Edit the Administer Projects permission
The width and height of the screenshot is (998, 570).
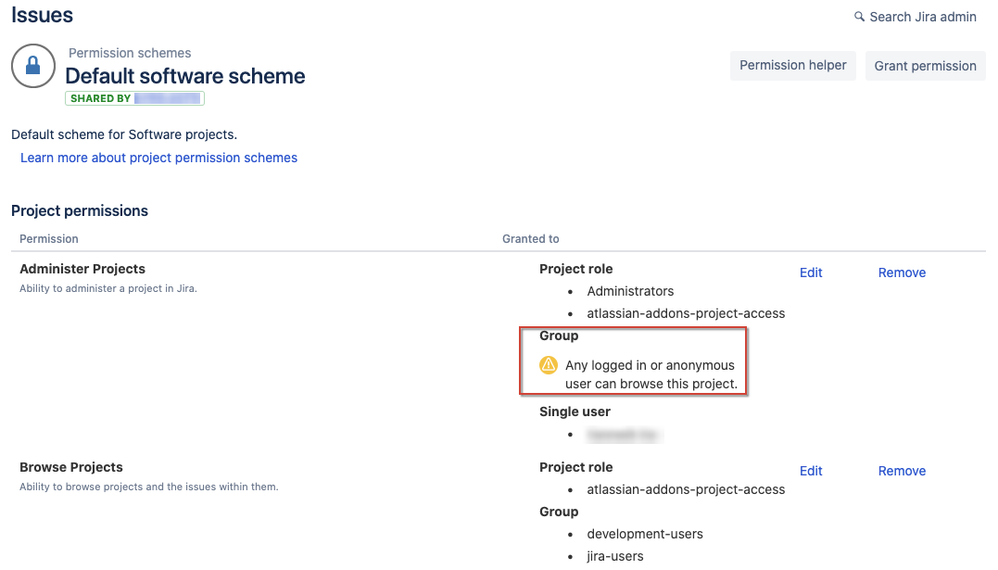(811, 272)
